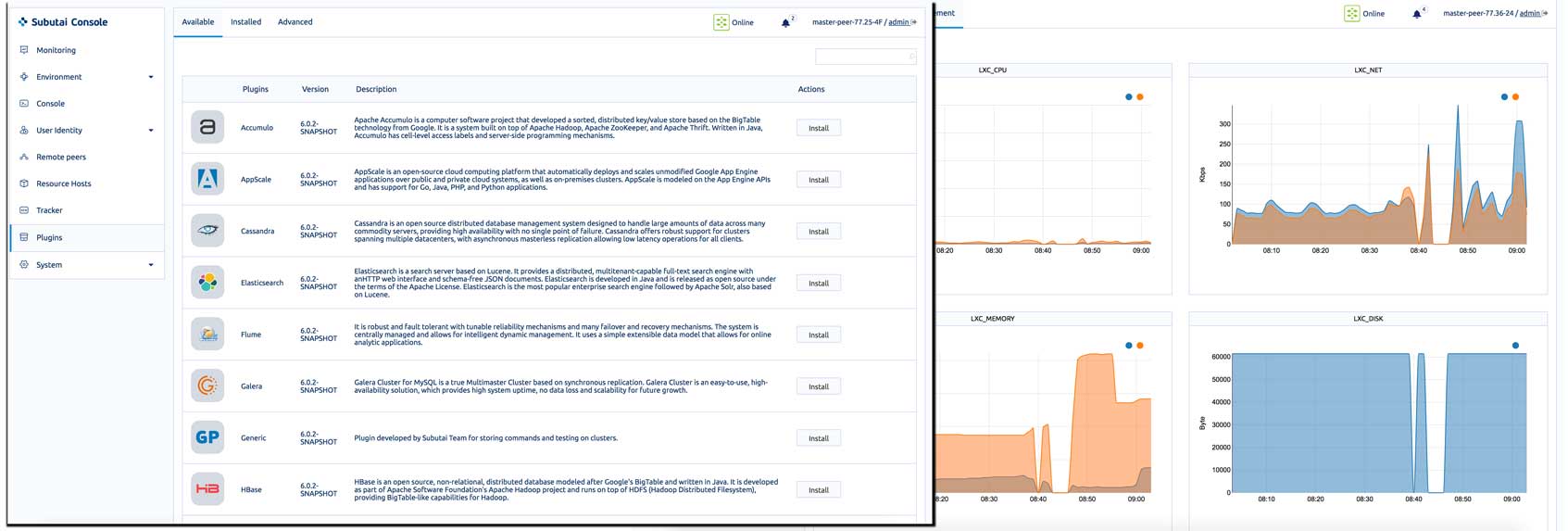Click the master-peer-77.25-4F label
Image resolution: width=1568 pixels, height=531 pixels.
click(x=847, y=22)
